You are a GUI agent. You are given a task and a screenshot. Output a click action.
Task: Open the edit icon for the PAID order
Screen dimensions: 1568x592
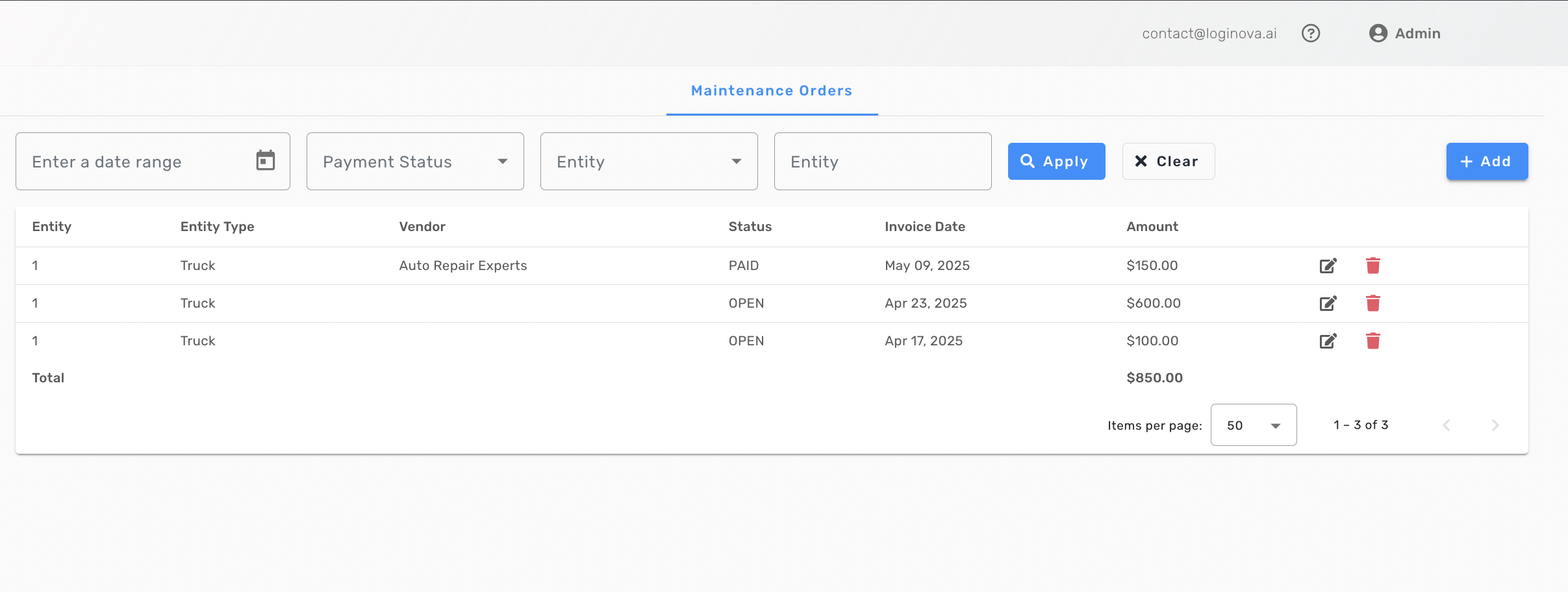click(1328, 265)
